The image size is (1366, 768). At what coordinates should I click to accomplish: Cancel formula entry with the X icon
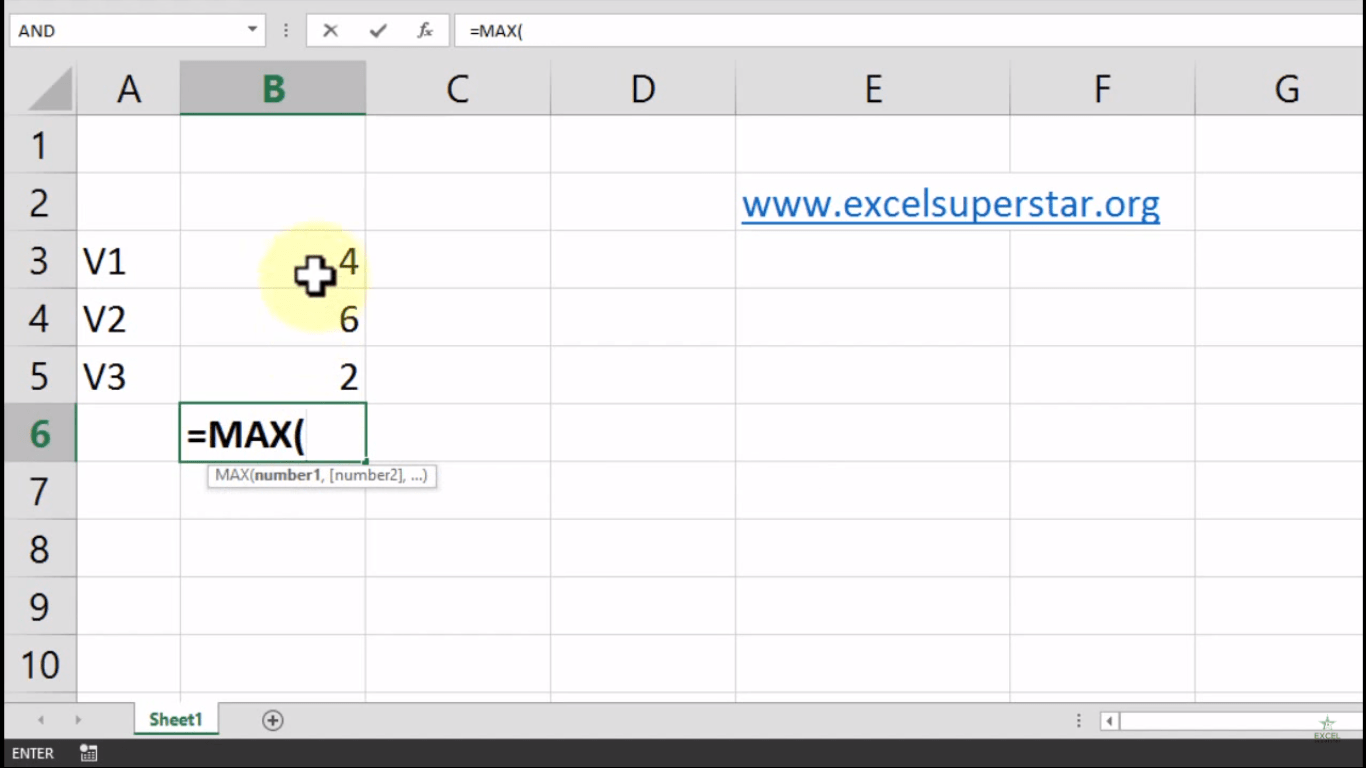point(330,31)
